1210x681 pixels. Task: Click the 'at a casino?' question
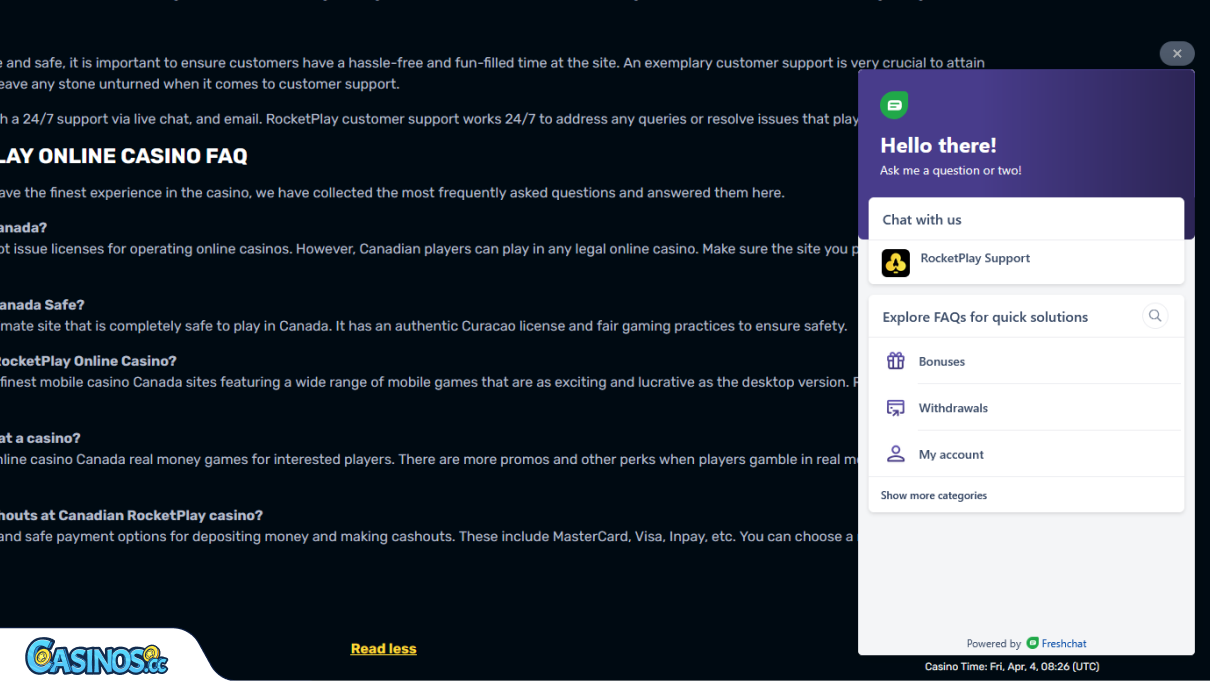point(40,438)
